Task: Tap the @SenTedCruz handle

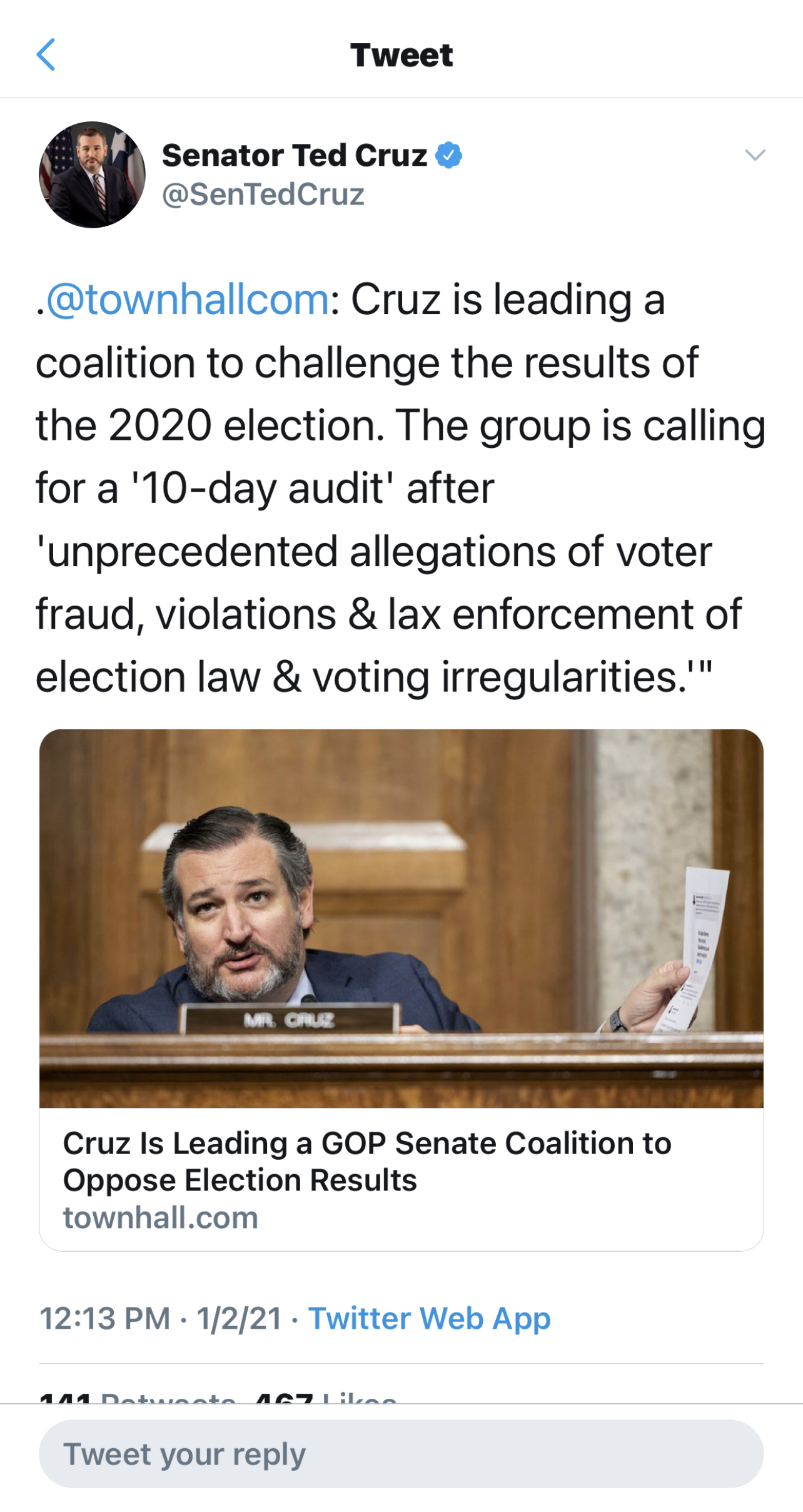Action: [x=263, y=195]
